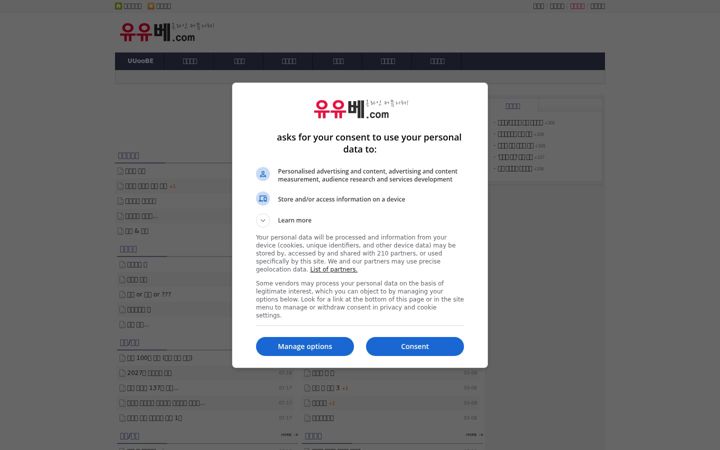This screenshot has width=720, height=450.
Task: Open Manage options in the consent dialog
Action: point(304,346)
